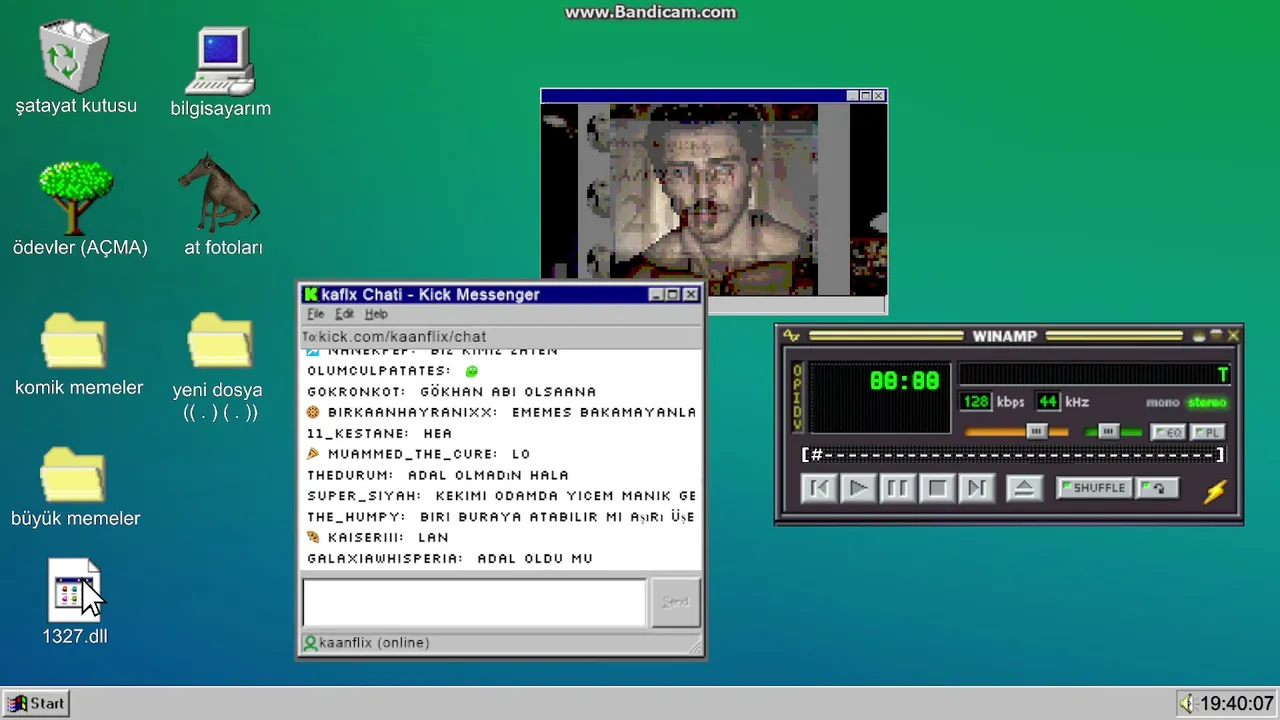The height and width of the screenshot is (720, 1280).
Task: Open the File menu in Kick Messenger
Action: click(315, 314)
